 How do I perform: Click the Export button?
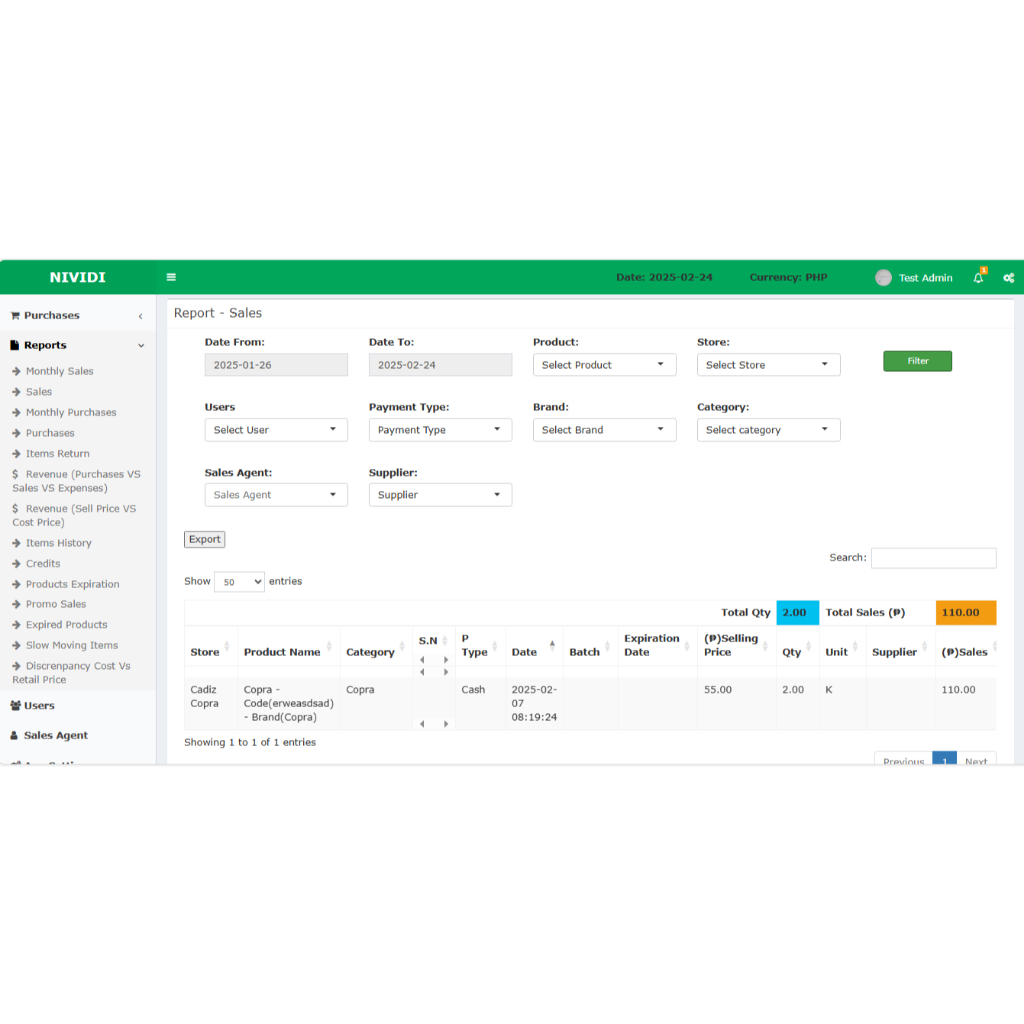(204, 540)
